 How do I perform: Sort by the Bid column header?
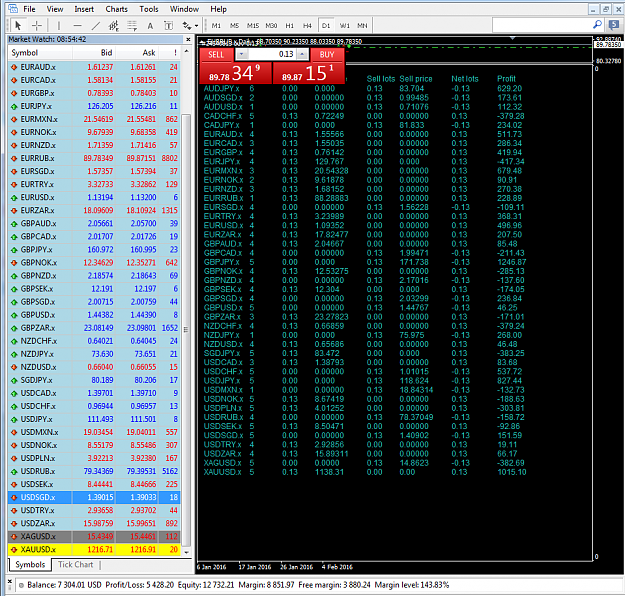(x=94, y=53)
